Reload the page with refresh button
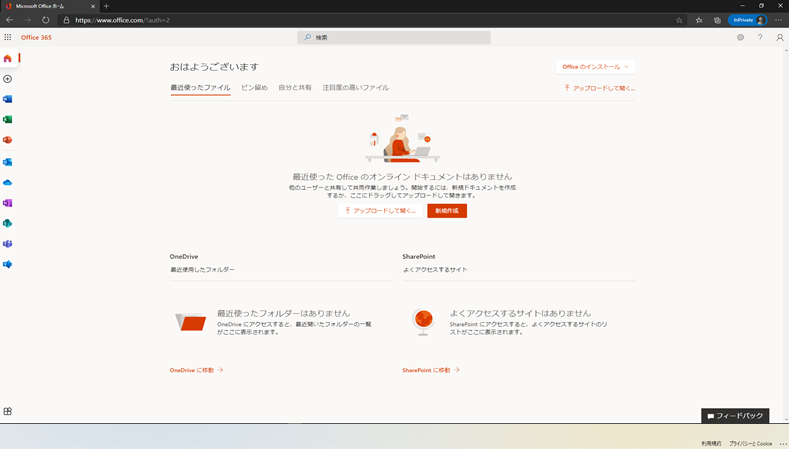Image resolution: width=789 pixels, height=449 pixels. 46,20
